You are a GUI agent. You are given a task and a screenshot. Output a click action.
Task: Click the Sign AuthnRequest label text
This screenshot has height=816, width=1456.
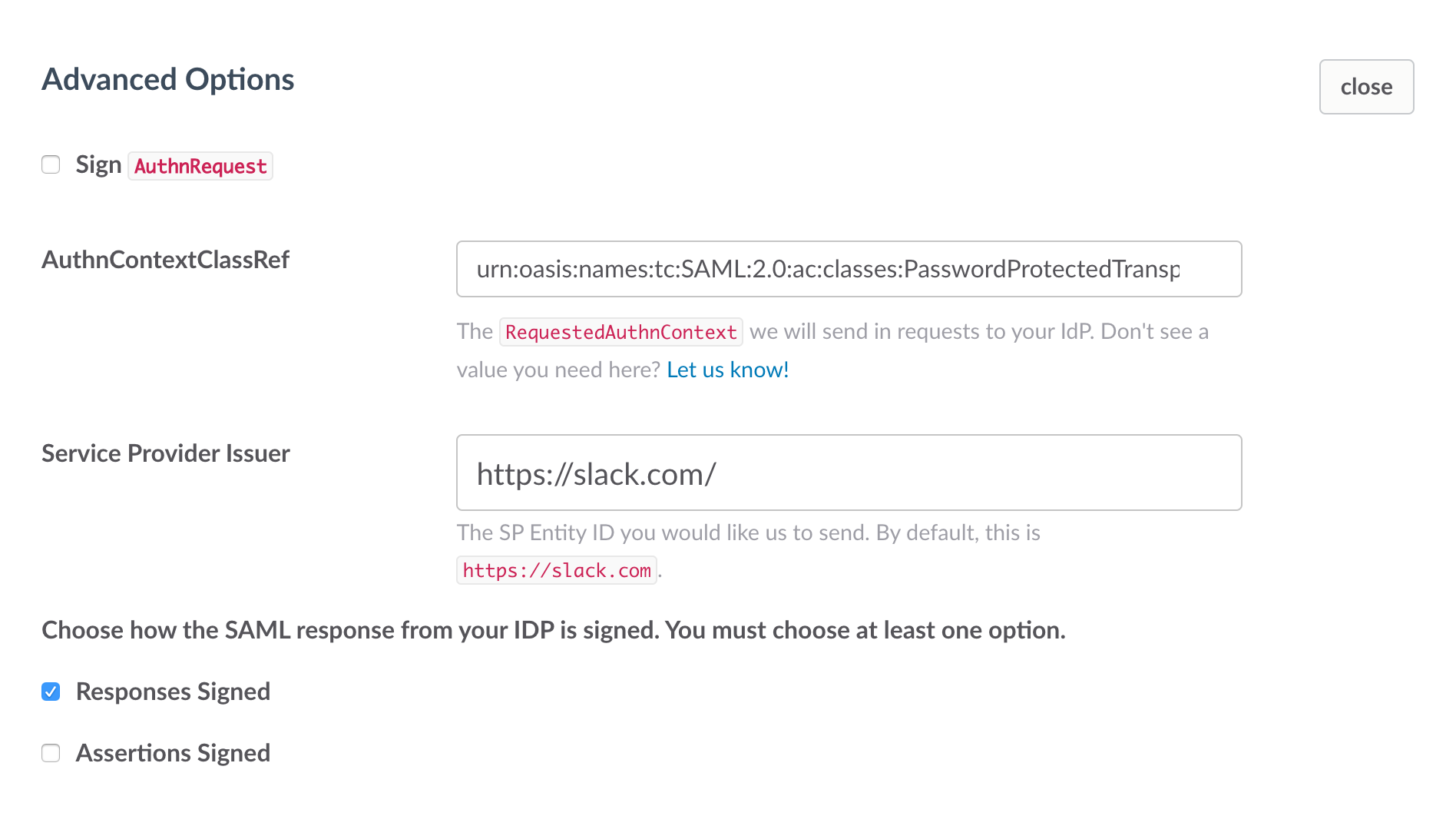pos(98,164)
